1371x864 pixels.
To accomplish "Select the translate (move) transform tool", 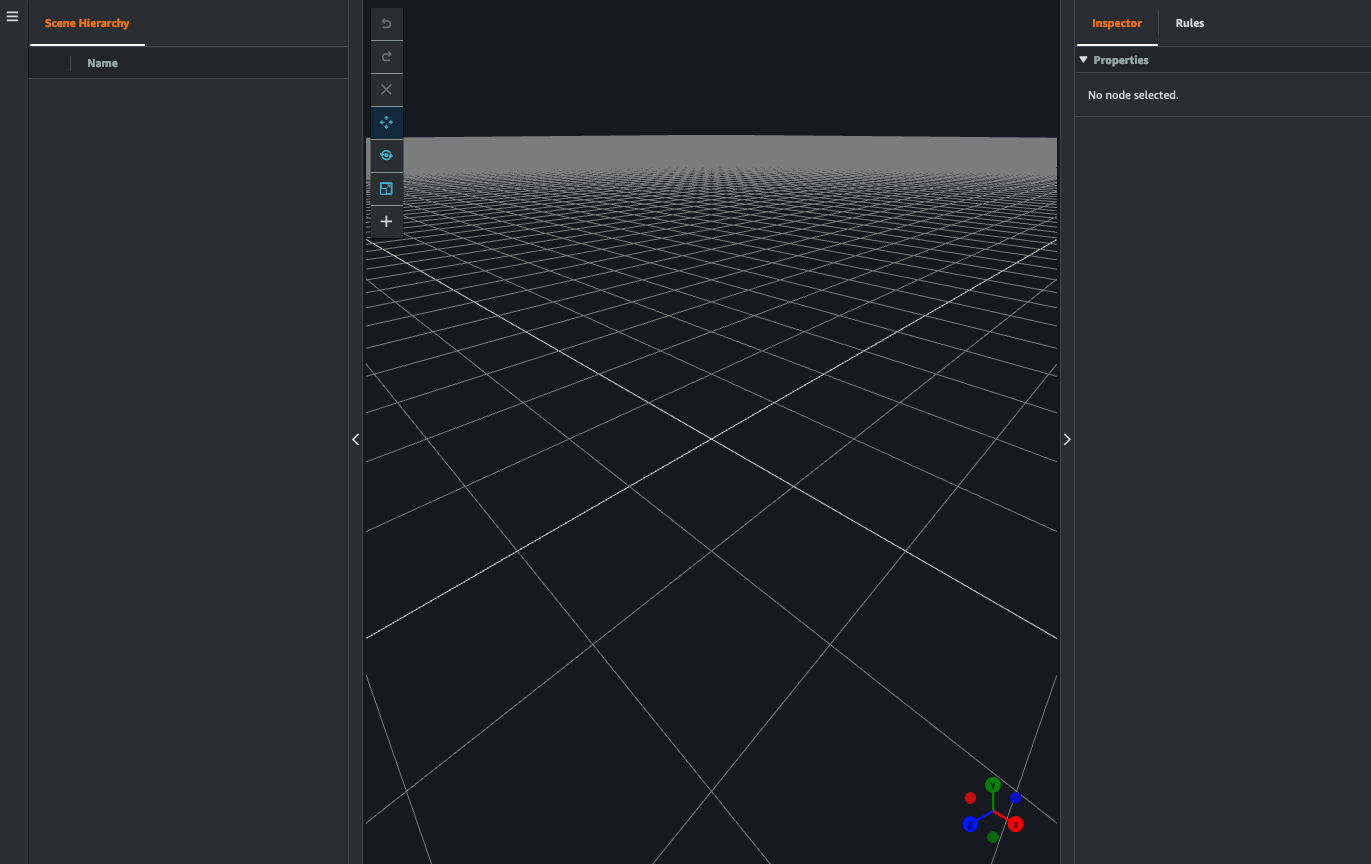I will pyautogui.click(x=386, y=123).
